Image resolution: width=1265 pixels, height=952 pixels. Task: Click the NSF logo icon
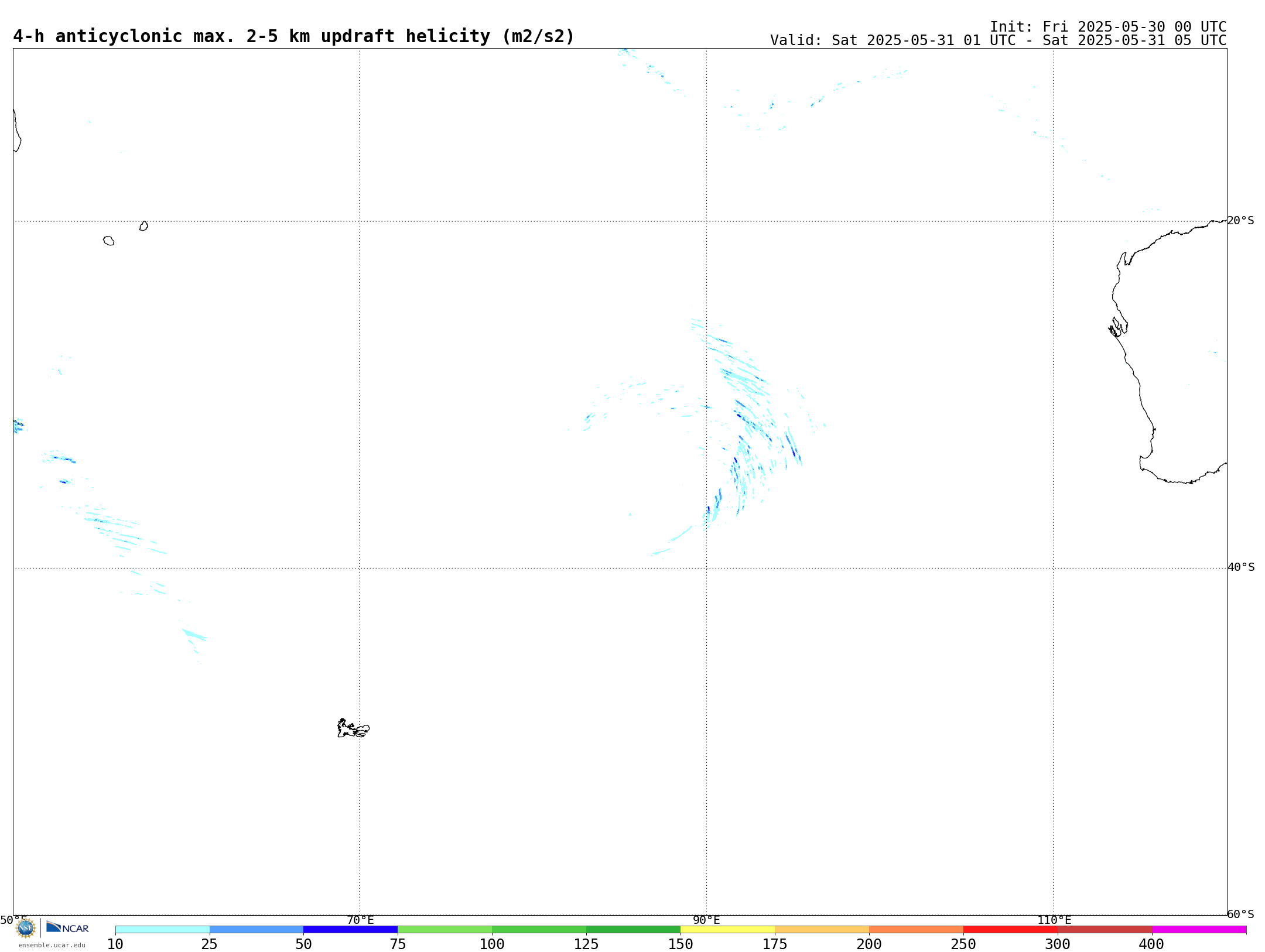[26, 927]
